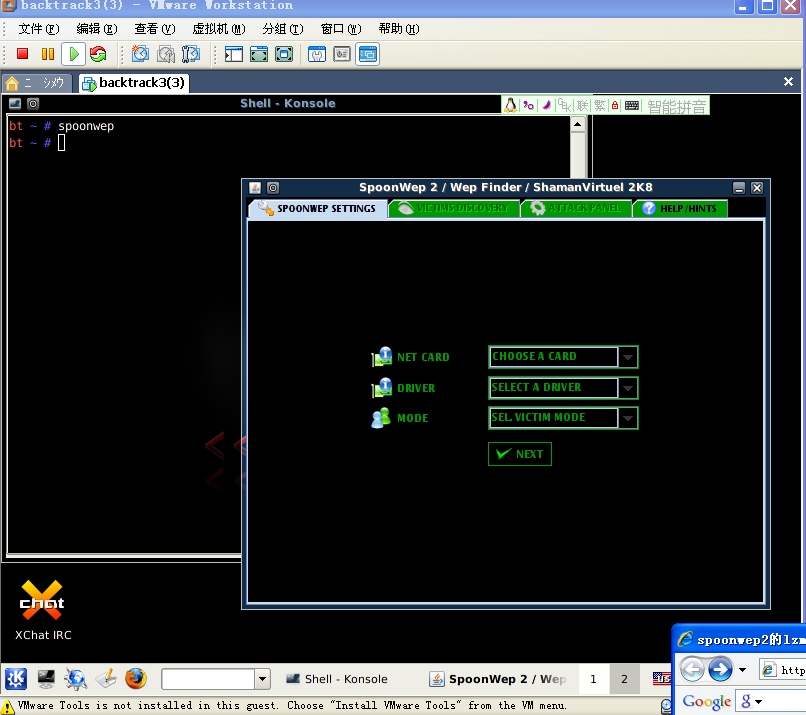Toggle the 联 association mode in input bar

click(582, 105)
